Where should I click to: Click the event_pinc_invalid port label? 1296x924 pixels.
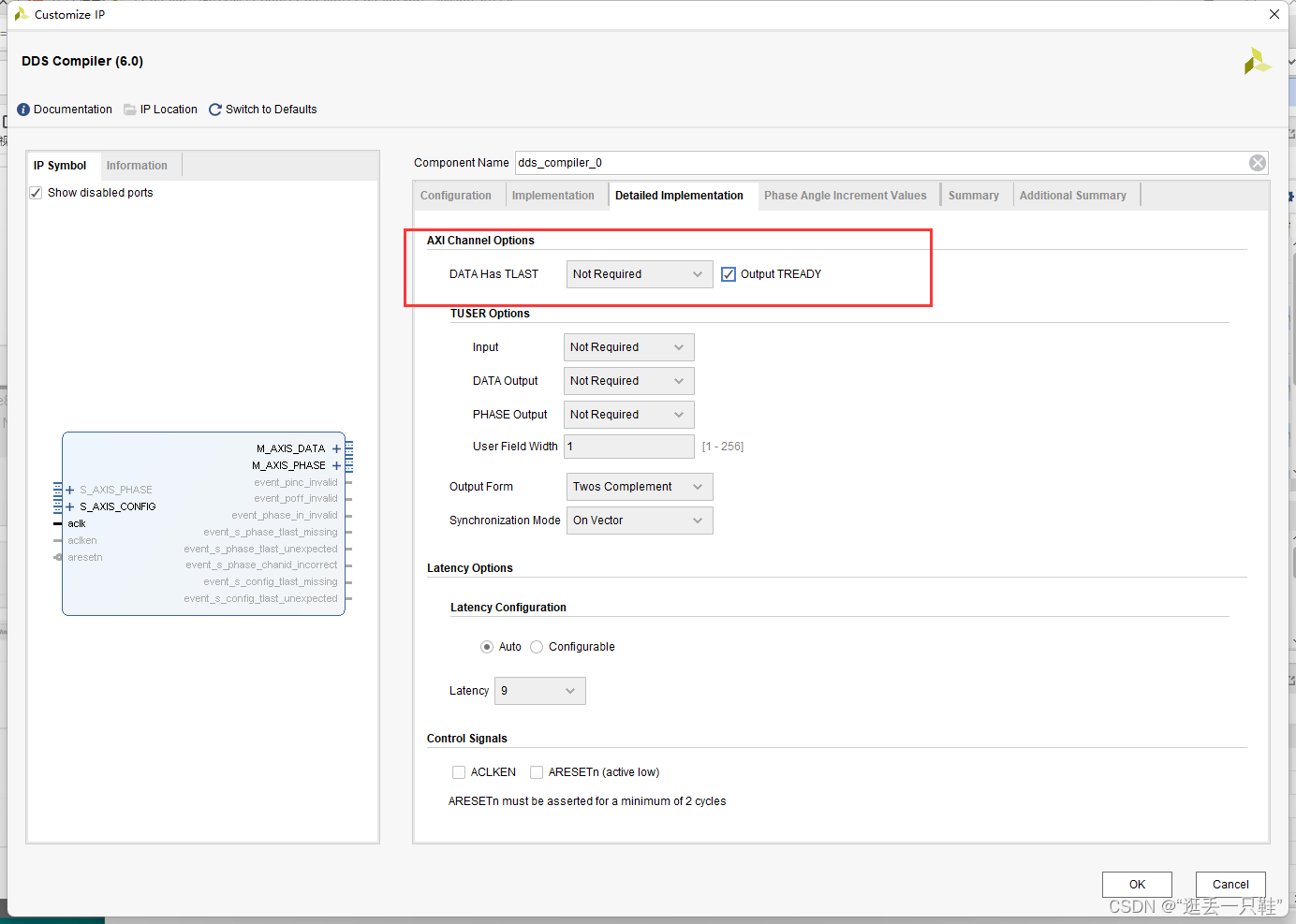click(296, 482)
